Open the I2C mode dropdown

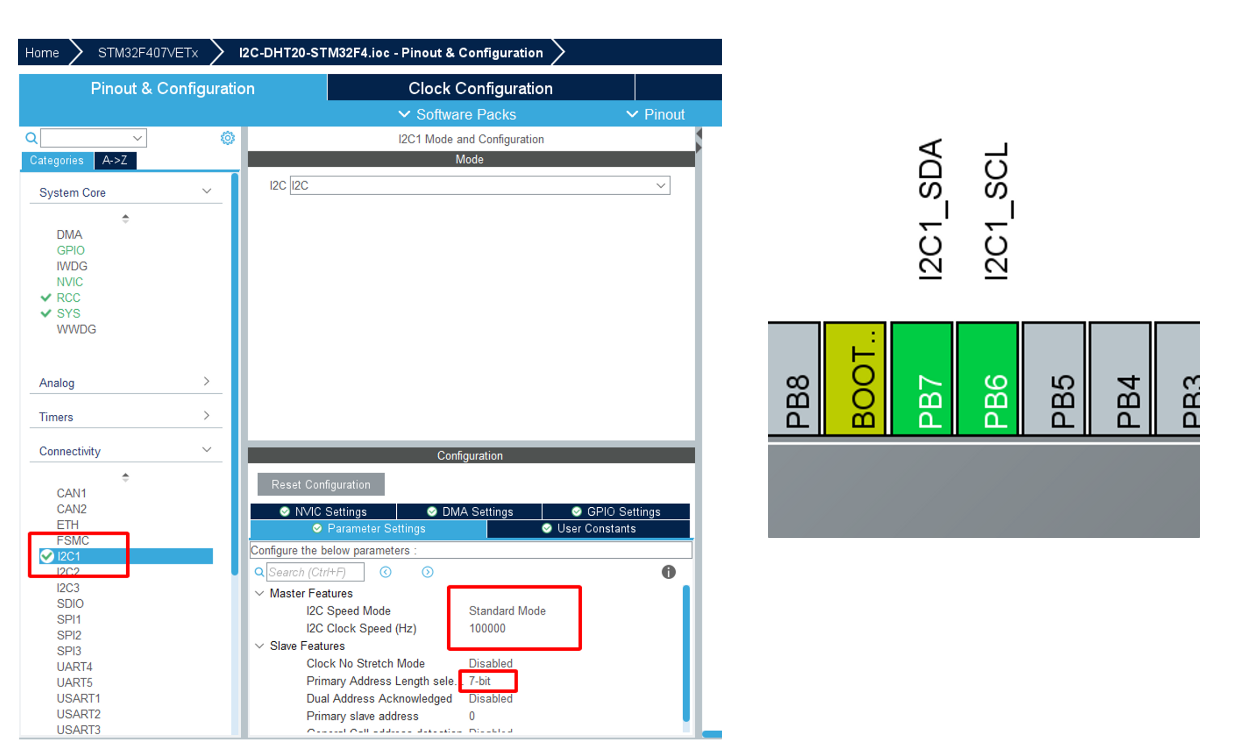click(x=480, y=186)
